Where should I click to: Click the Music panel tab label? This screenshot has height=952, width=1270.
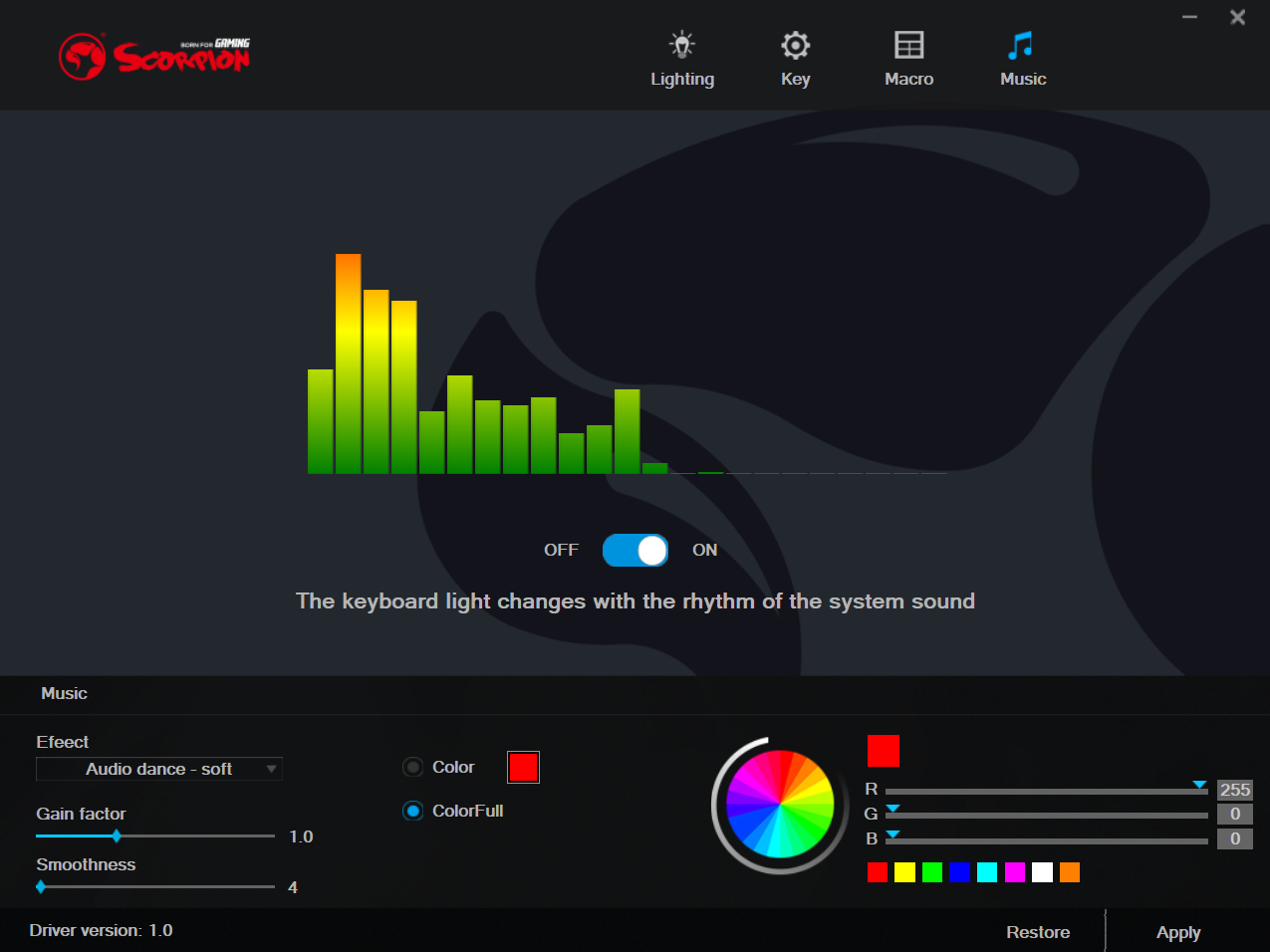coord(64,693)
